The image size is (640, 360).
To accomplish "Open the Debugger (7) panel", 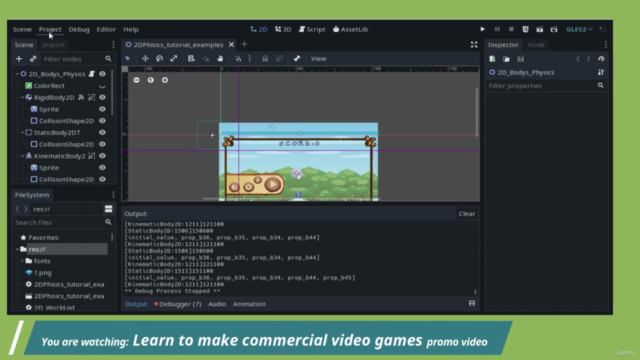I will pos(178,304).
